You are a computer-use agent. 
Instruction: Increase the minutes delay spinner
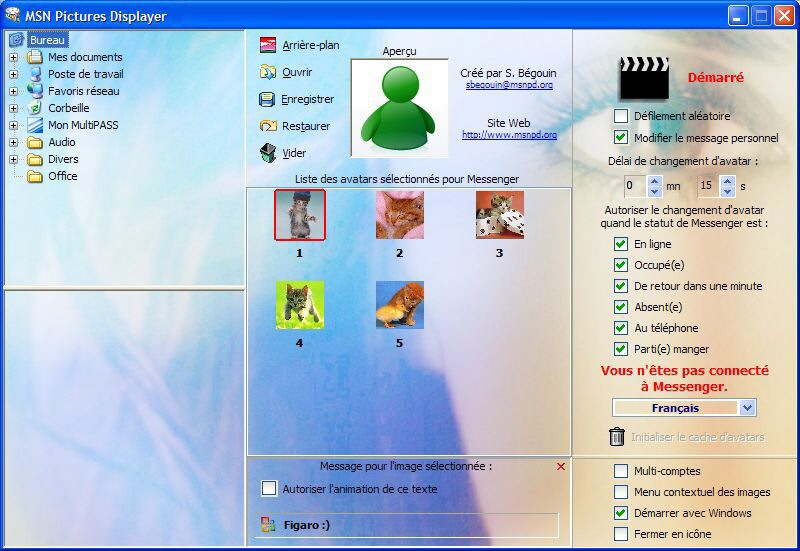[655, 181]
